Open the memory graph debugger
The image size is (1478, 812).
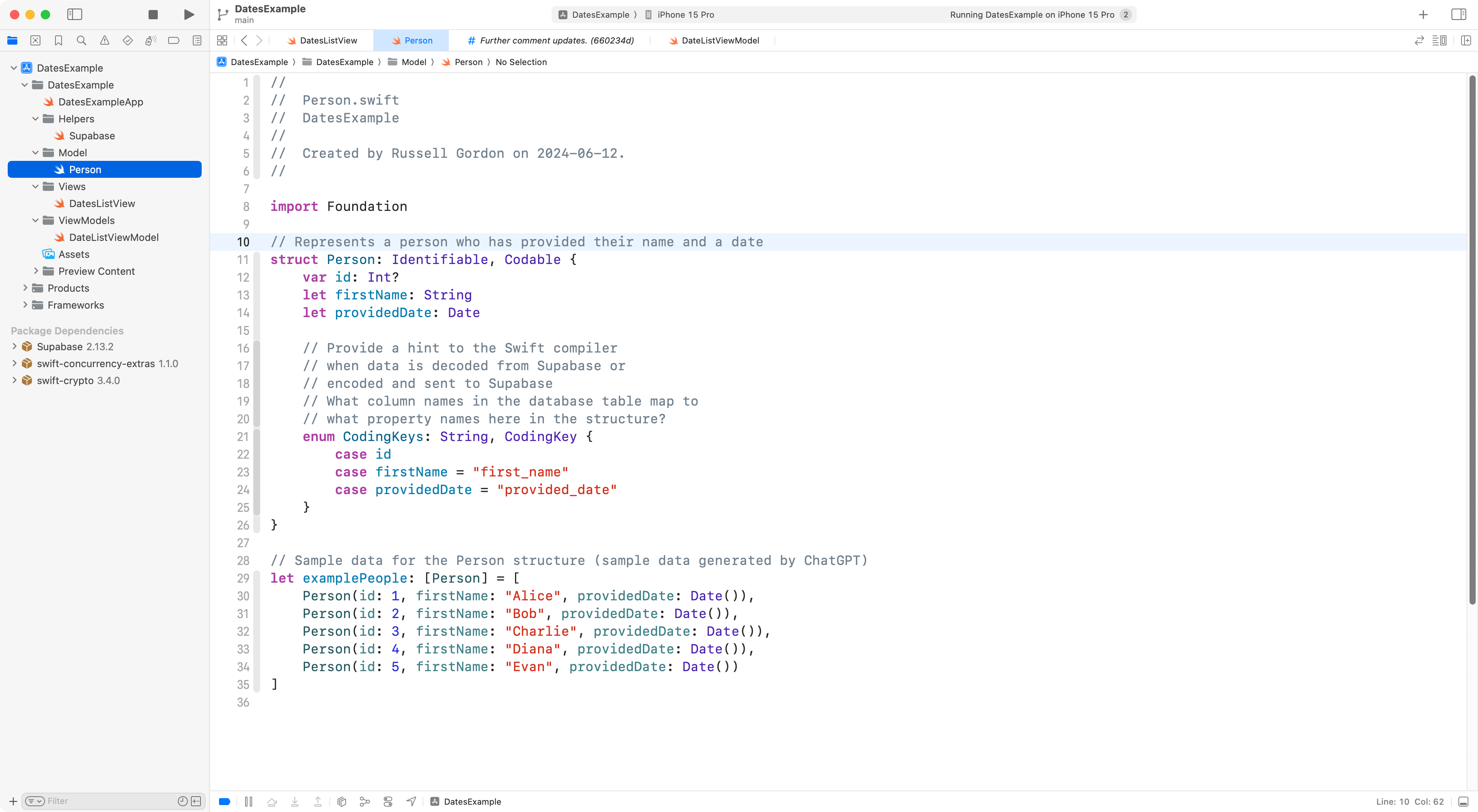[364, 801]
